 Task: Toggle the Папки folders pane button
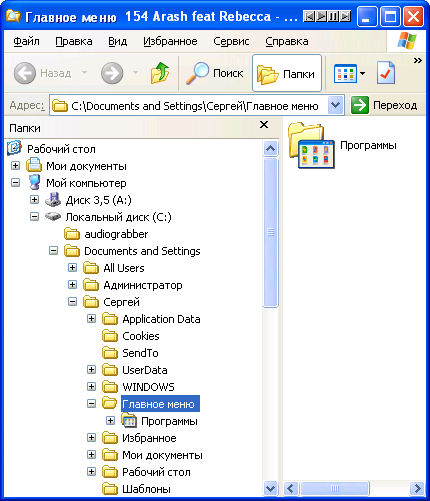pos(287,73)
